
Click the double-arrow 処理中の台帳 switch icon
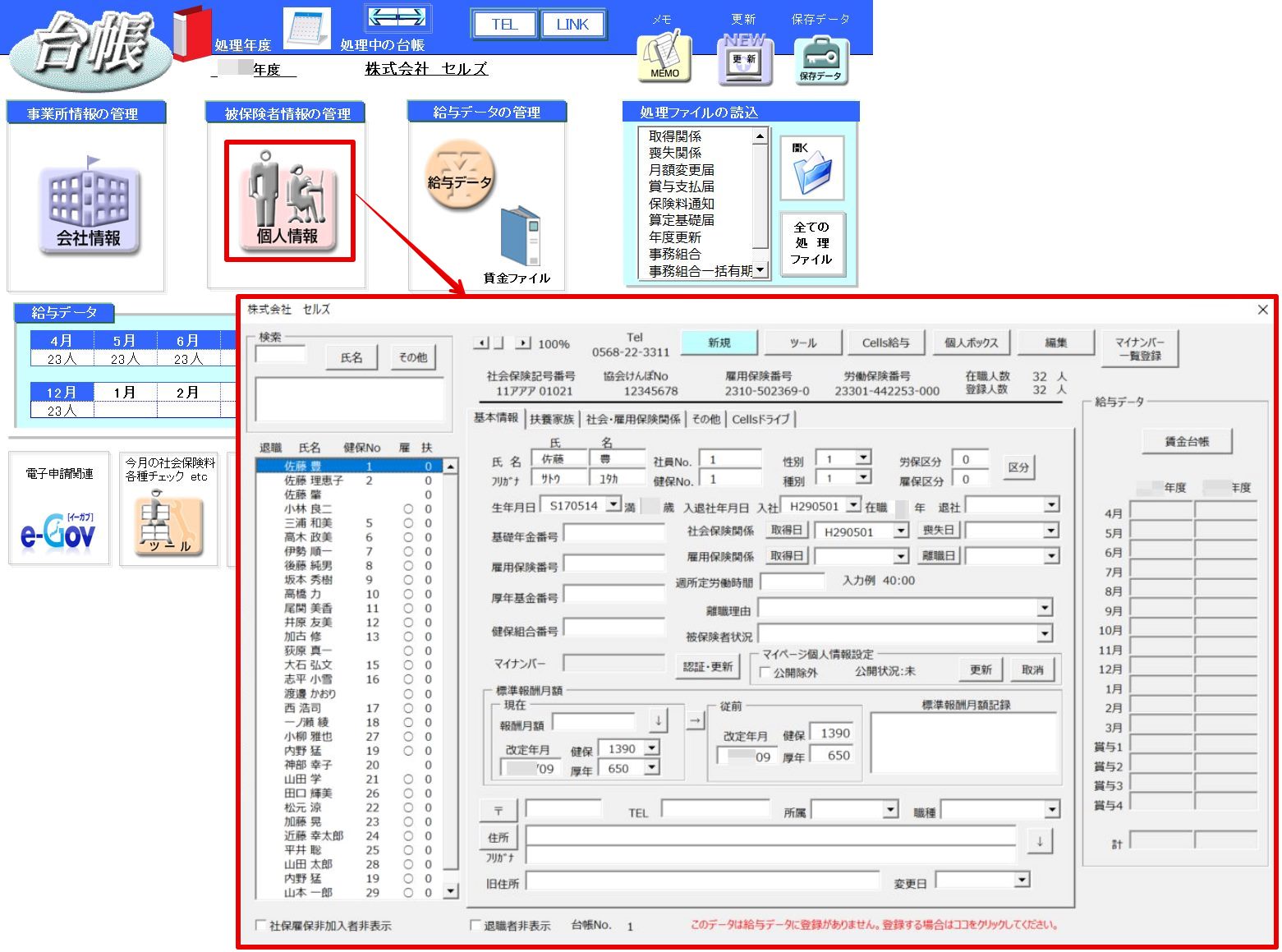click(397, 17)
